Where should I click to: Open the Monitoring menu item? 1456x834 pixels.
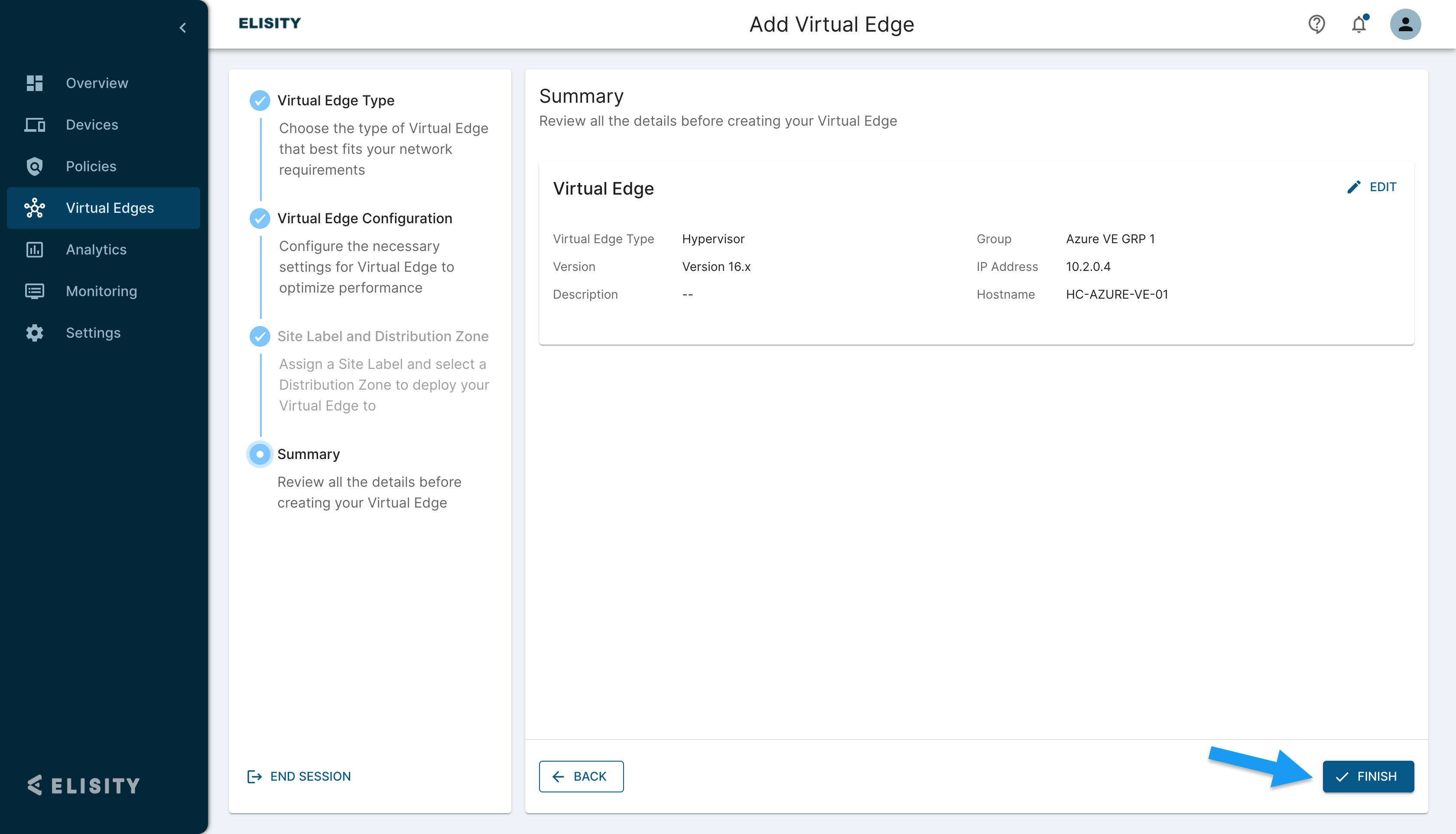click(x=101, y=291)
